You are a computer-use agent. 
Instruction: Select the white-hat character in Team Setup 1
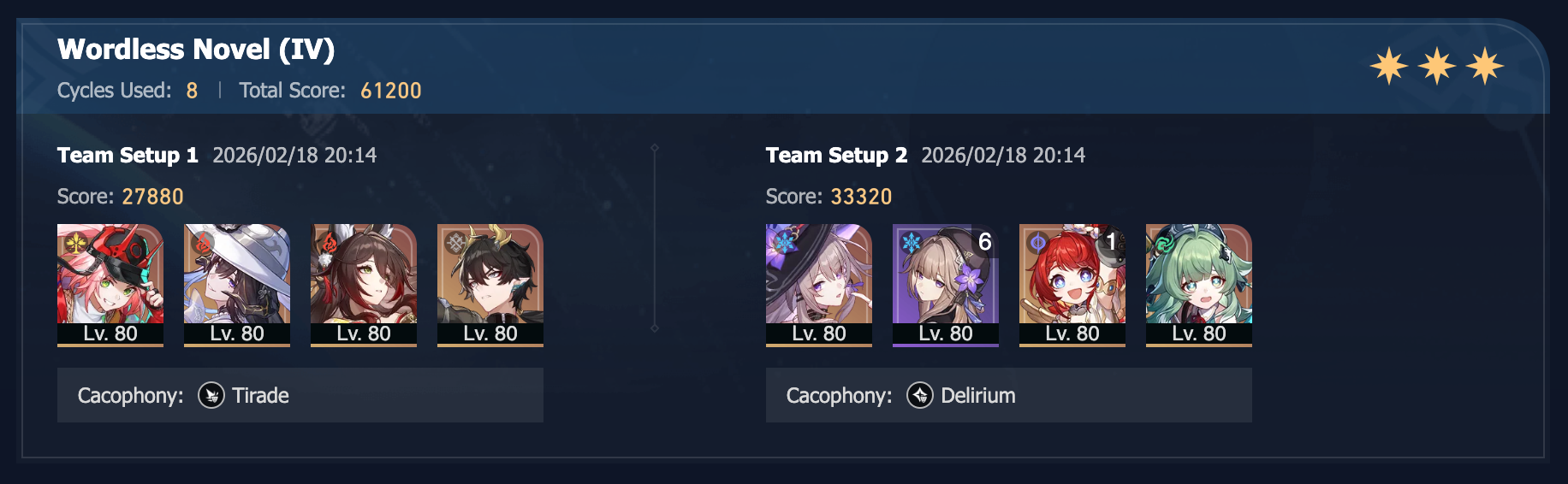click(237, 285)
